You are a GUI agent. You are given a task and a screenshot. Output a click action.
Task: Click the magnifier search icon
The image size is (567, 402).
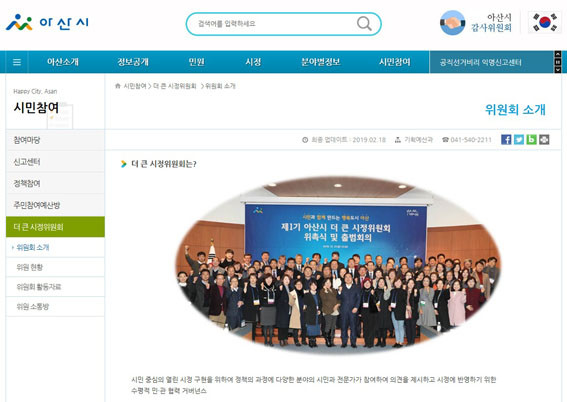(364, 24)
